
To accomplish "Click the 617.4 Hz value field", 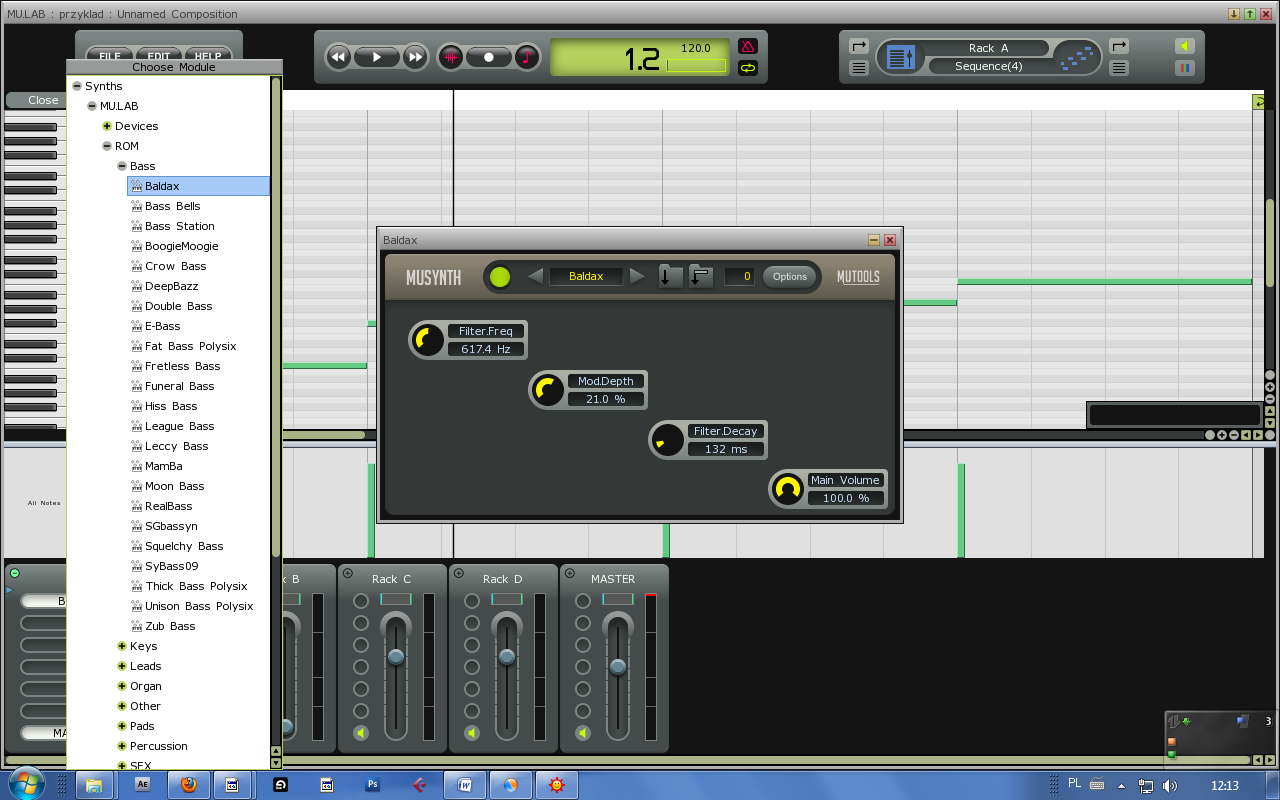I will (x=486, y=349).
